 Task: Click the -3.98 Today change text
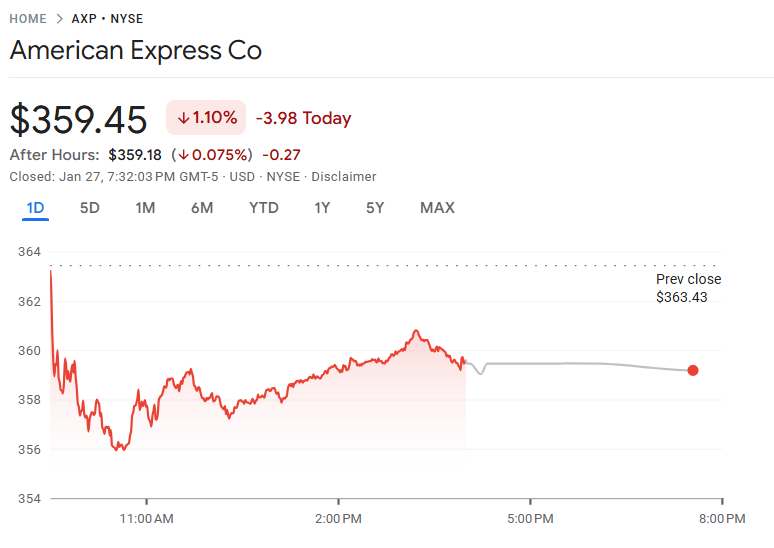pyautogui.click(x=303, y=118)
